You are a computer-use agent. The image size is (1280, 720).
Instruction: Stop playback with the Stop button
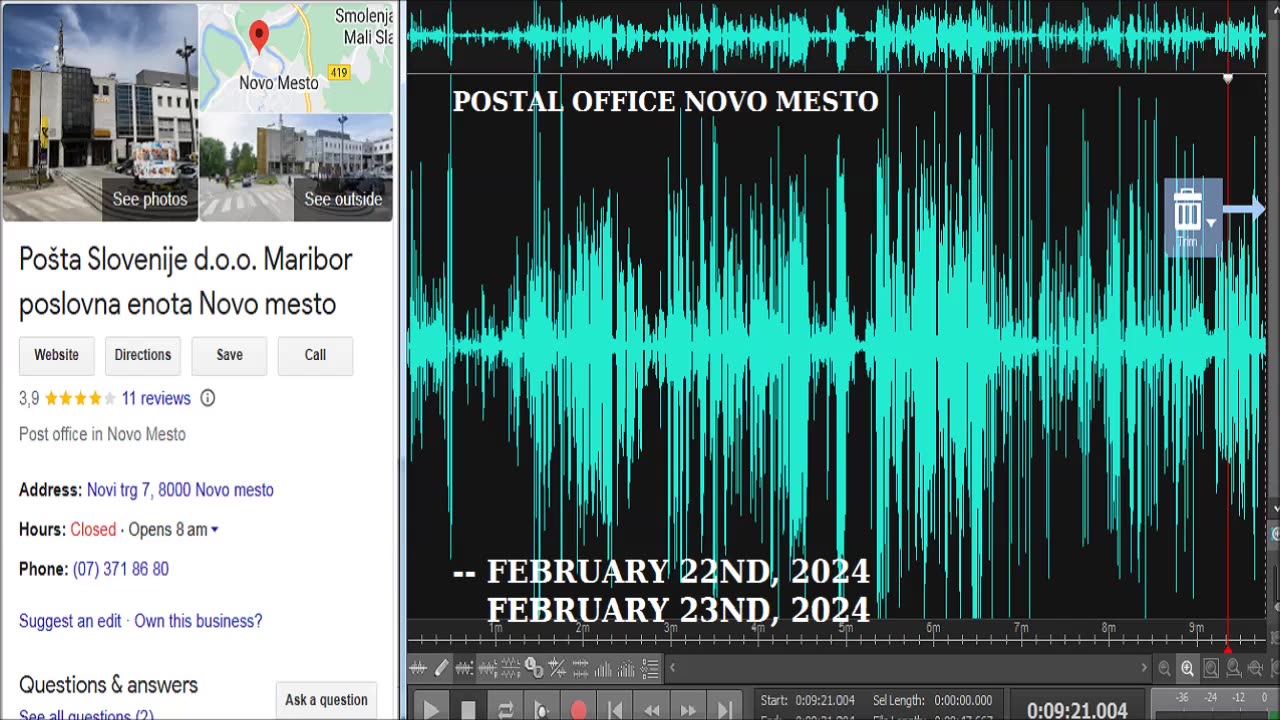coord(468,709)
